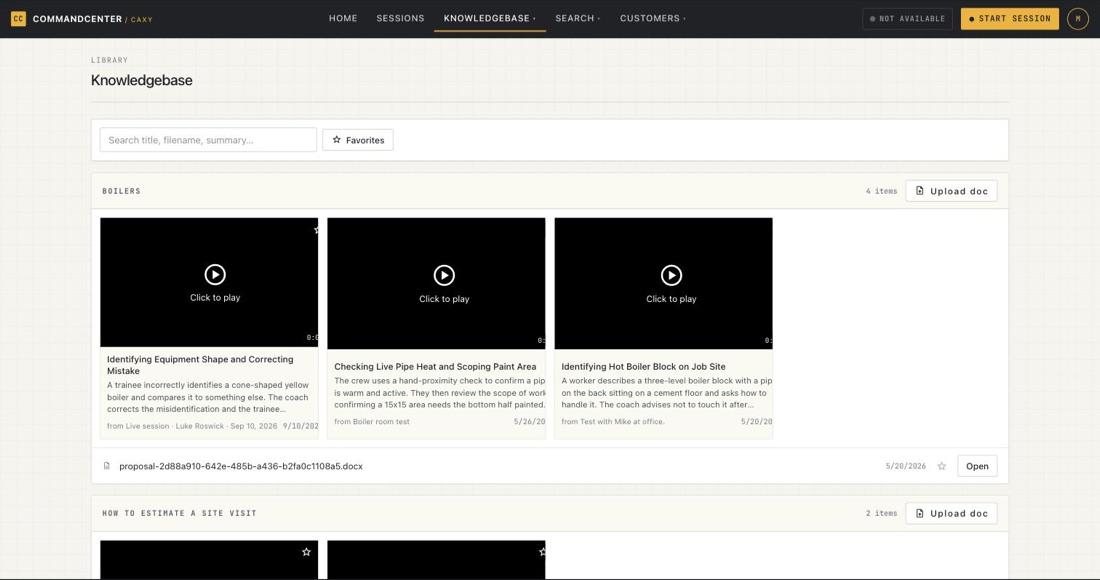The width and height of the screenshot is (1100, 580).
Task: Click the '4 items' count label
Action: 881,191
